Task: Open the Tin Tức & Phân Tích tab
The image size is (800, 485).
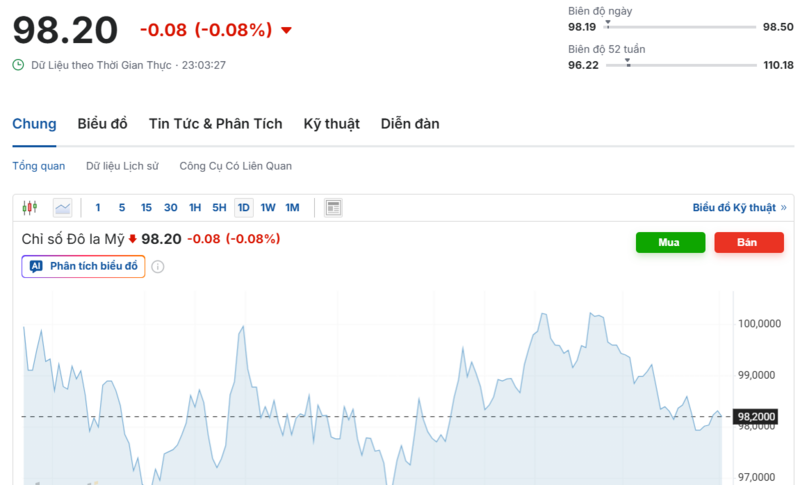Action: 215,124
